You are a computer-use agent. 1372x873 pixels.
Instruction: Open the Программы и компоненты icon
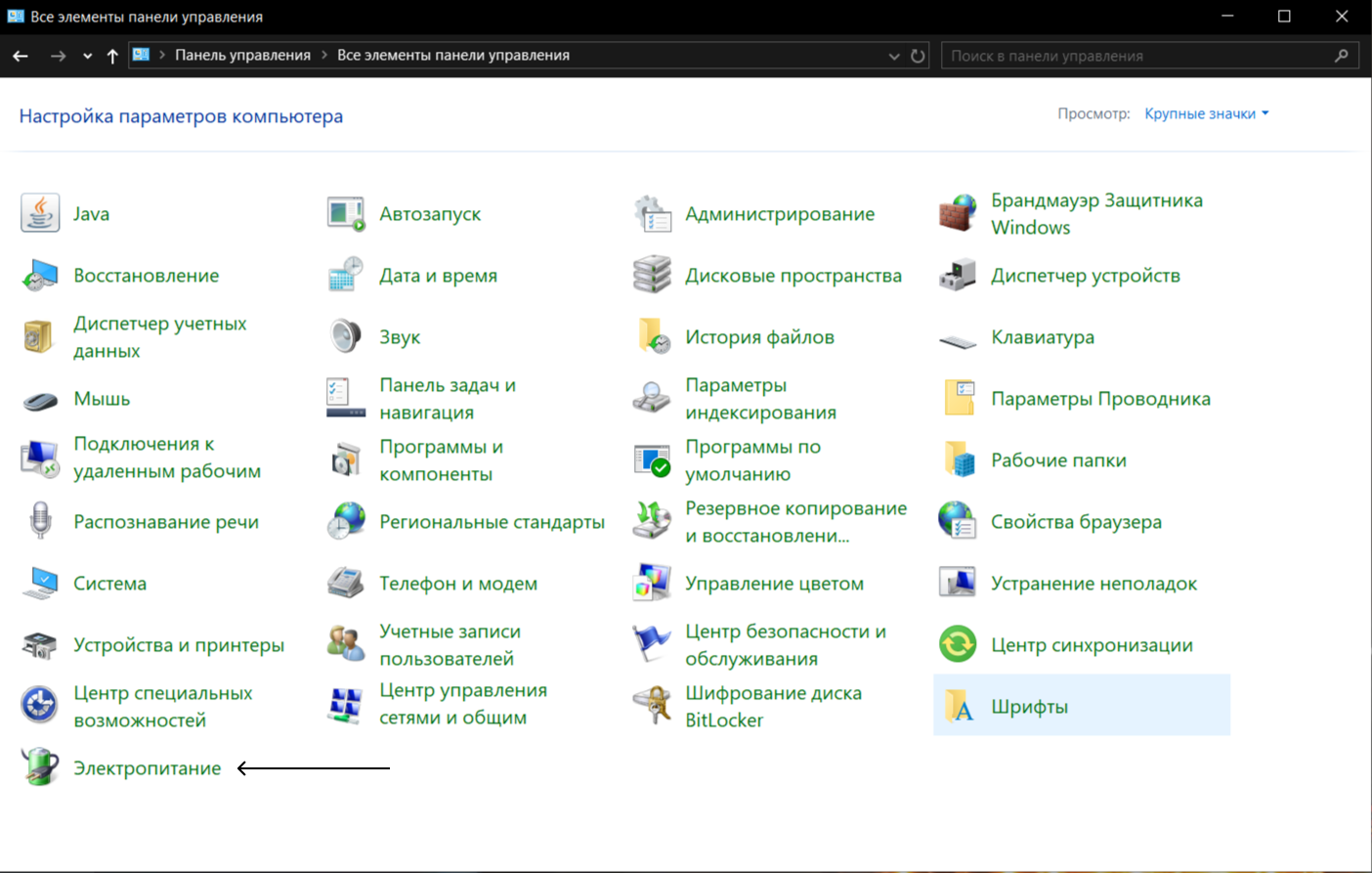346,460
